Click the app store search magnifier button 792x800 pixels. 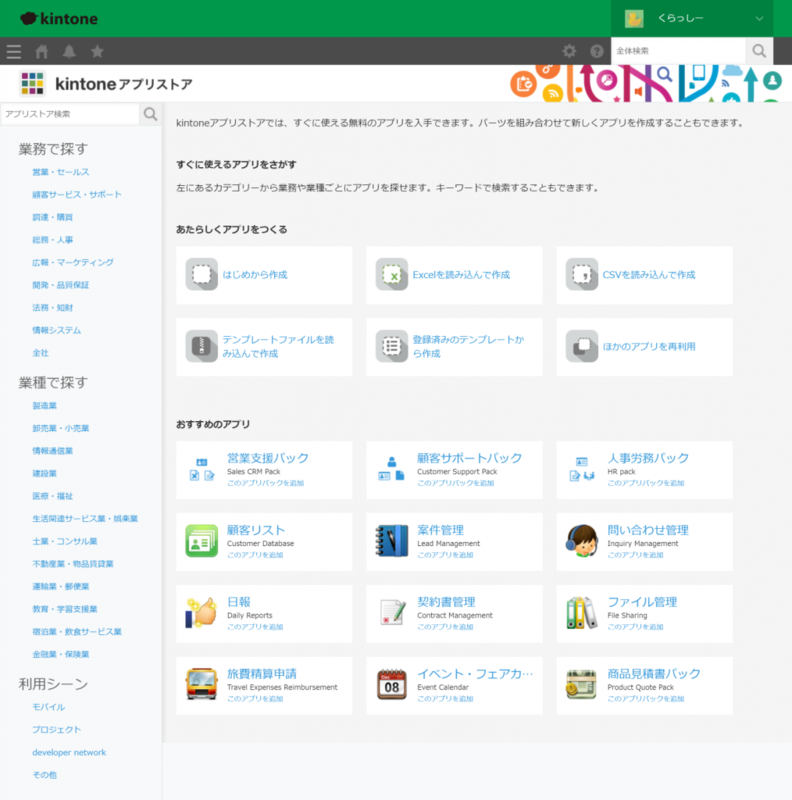point(150,114)
